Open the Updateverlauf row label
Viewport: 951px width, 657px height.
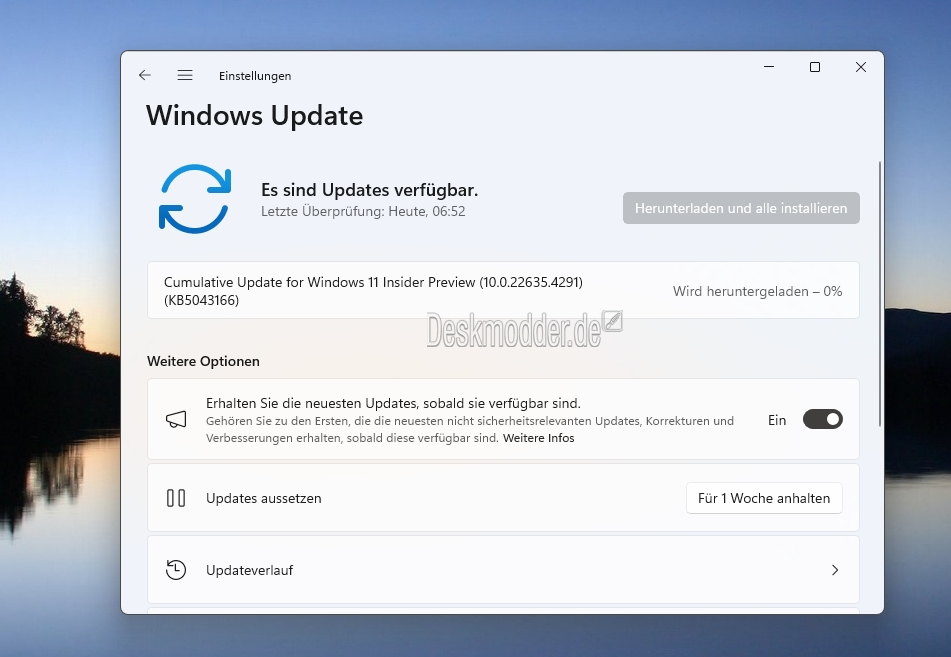(249, 570)
